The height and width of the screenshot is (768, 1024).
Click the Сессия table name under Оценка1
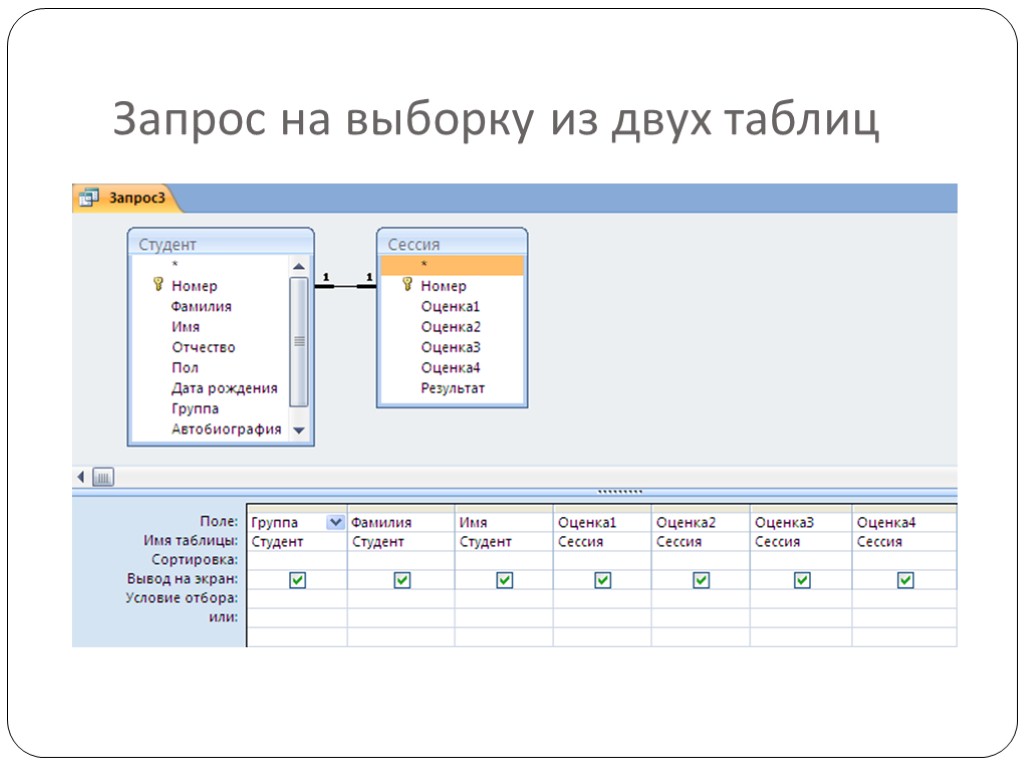580,541
